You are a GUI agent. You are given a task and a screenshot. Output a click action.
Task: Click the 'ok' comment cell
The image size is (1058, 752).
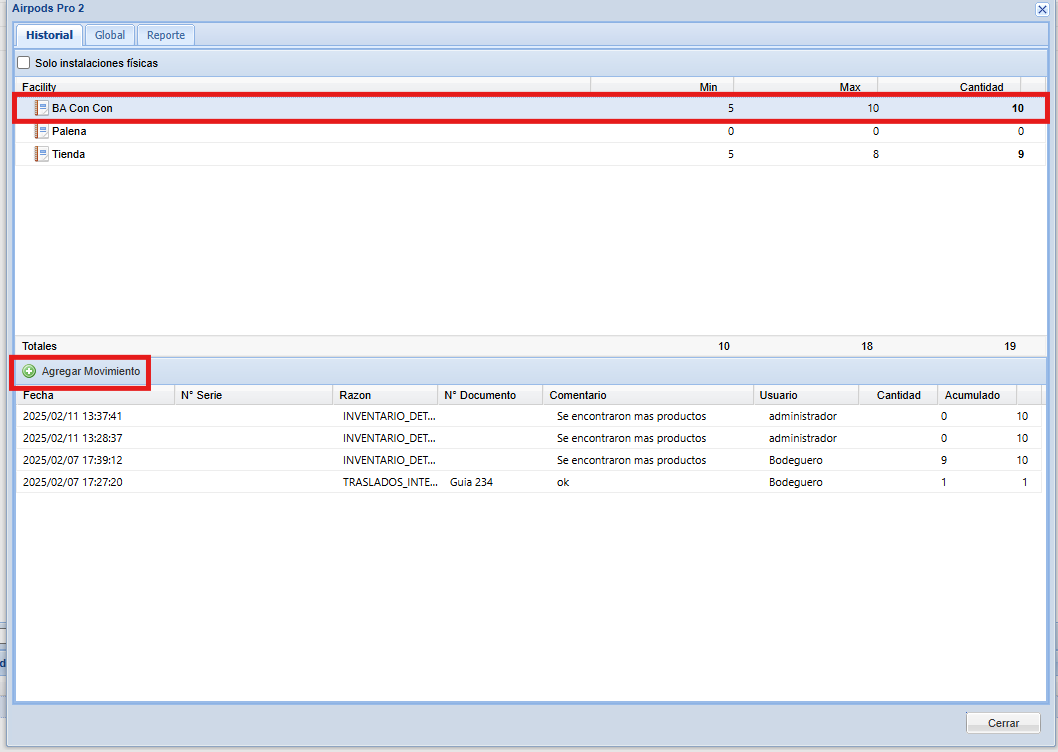click(563, 482)
